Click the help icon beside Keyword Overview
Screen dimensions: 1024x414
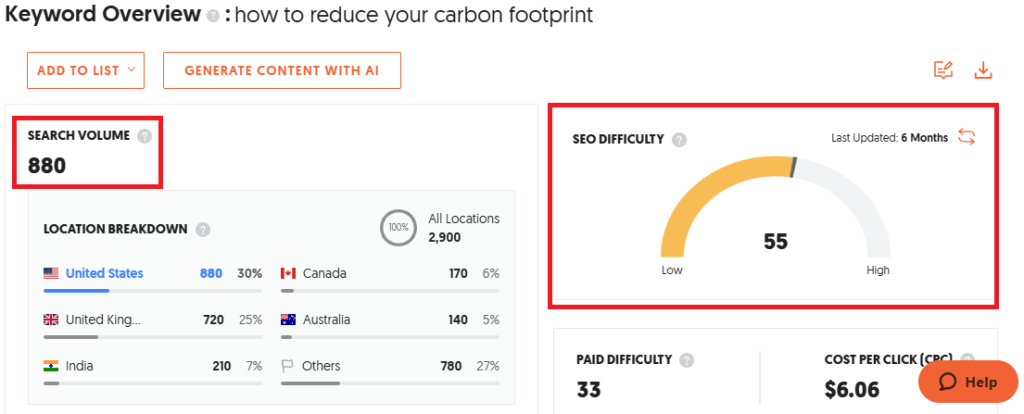[x=211, y=16]
